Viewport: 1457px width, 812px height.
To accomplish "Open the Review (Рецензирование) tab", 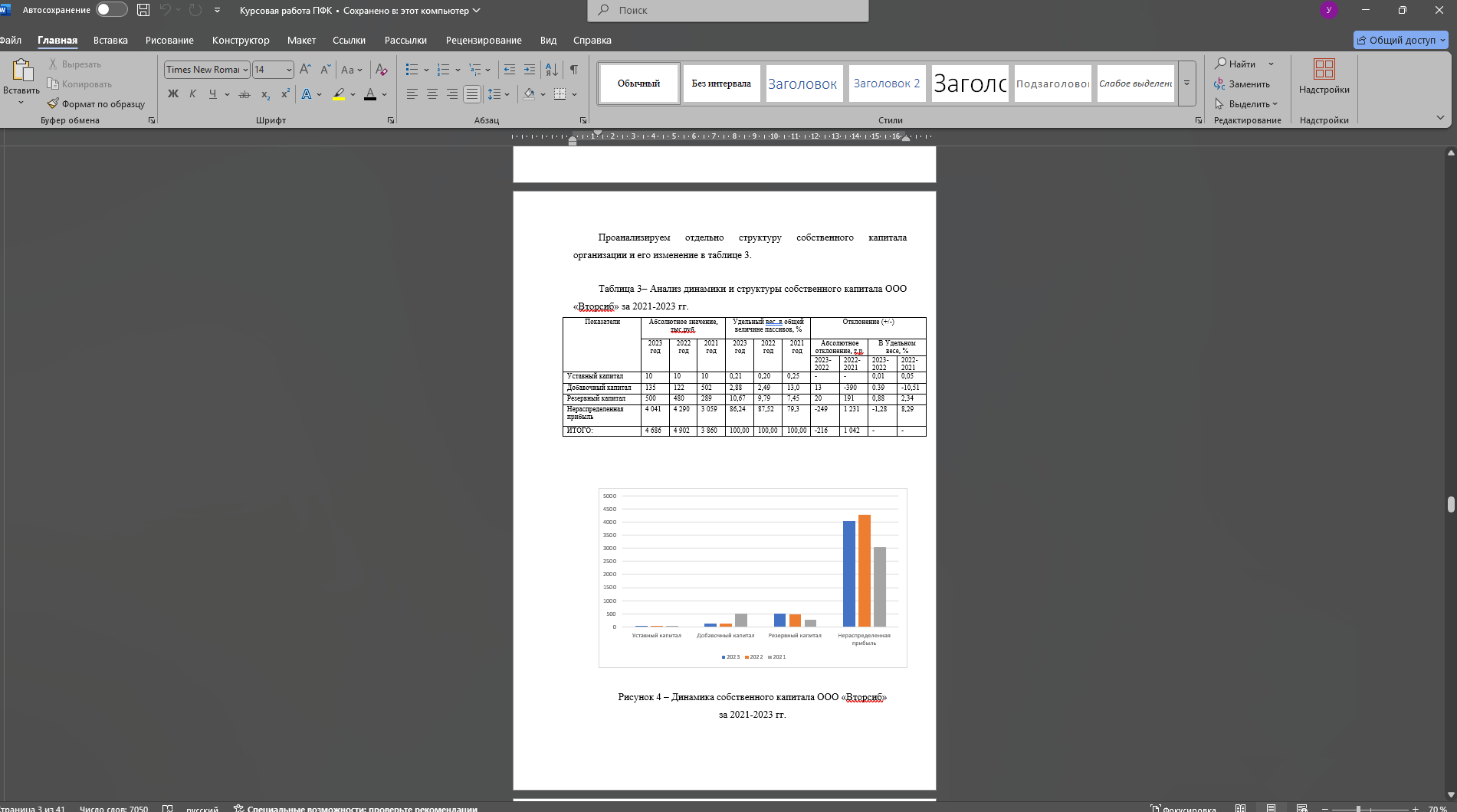I will coord(484,41).
